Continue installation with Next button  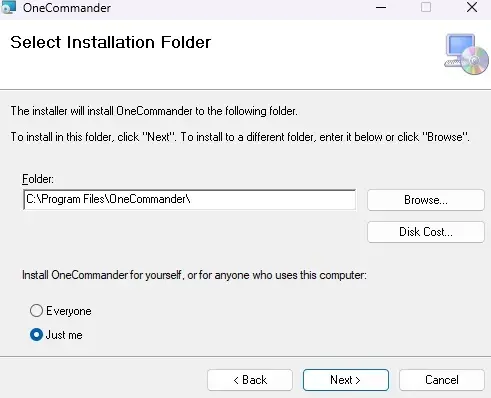(346, 380)
